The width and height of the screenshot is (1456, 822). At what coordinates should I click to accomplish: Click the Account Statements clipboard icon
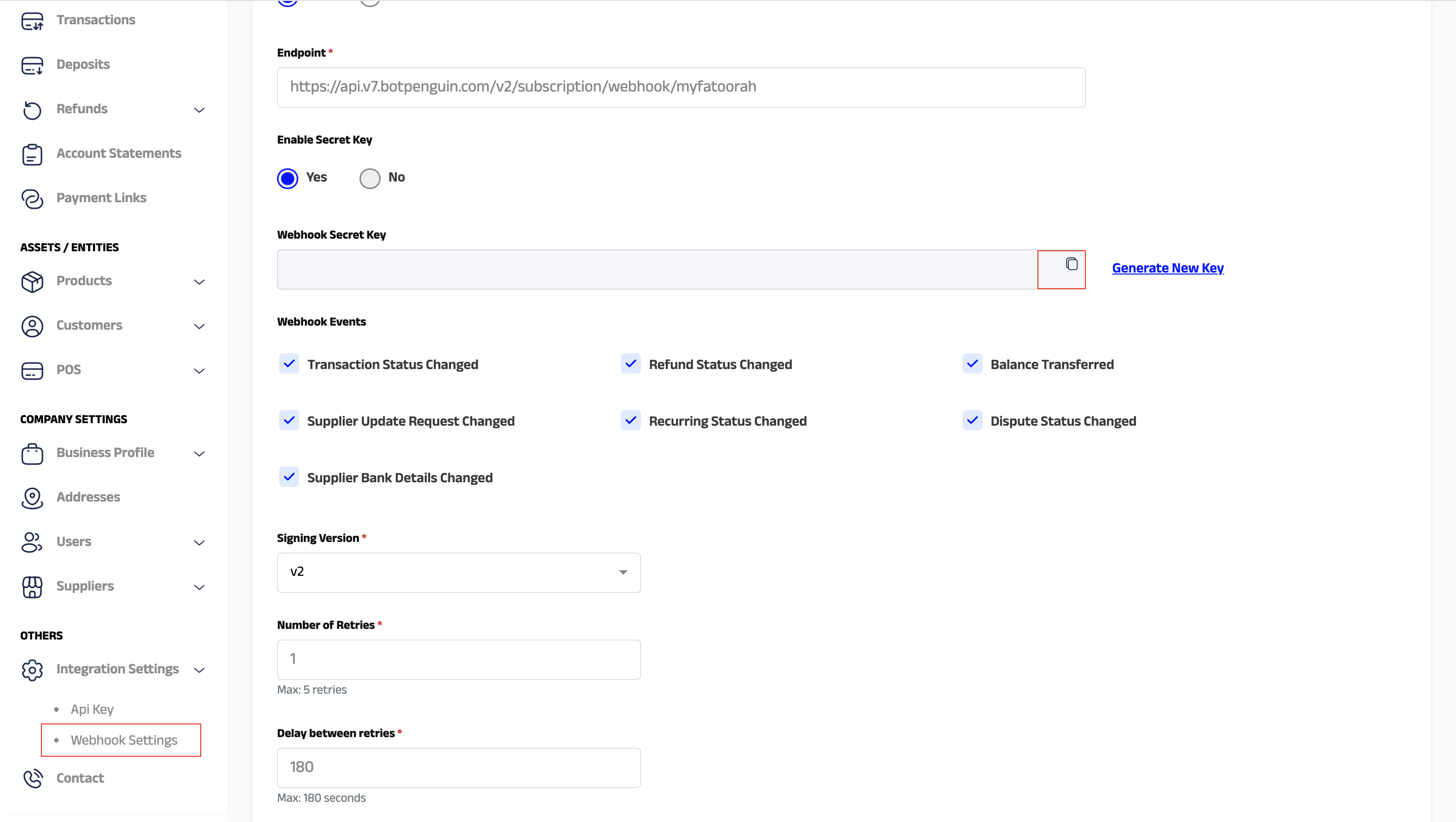pos(32,154)
